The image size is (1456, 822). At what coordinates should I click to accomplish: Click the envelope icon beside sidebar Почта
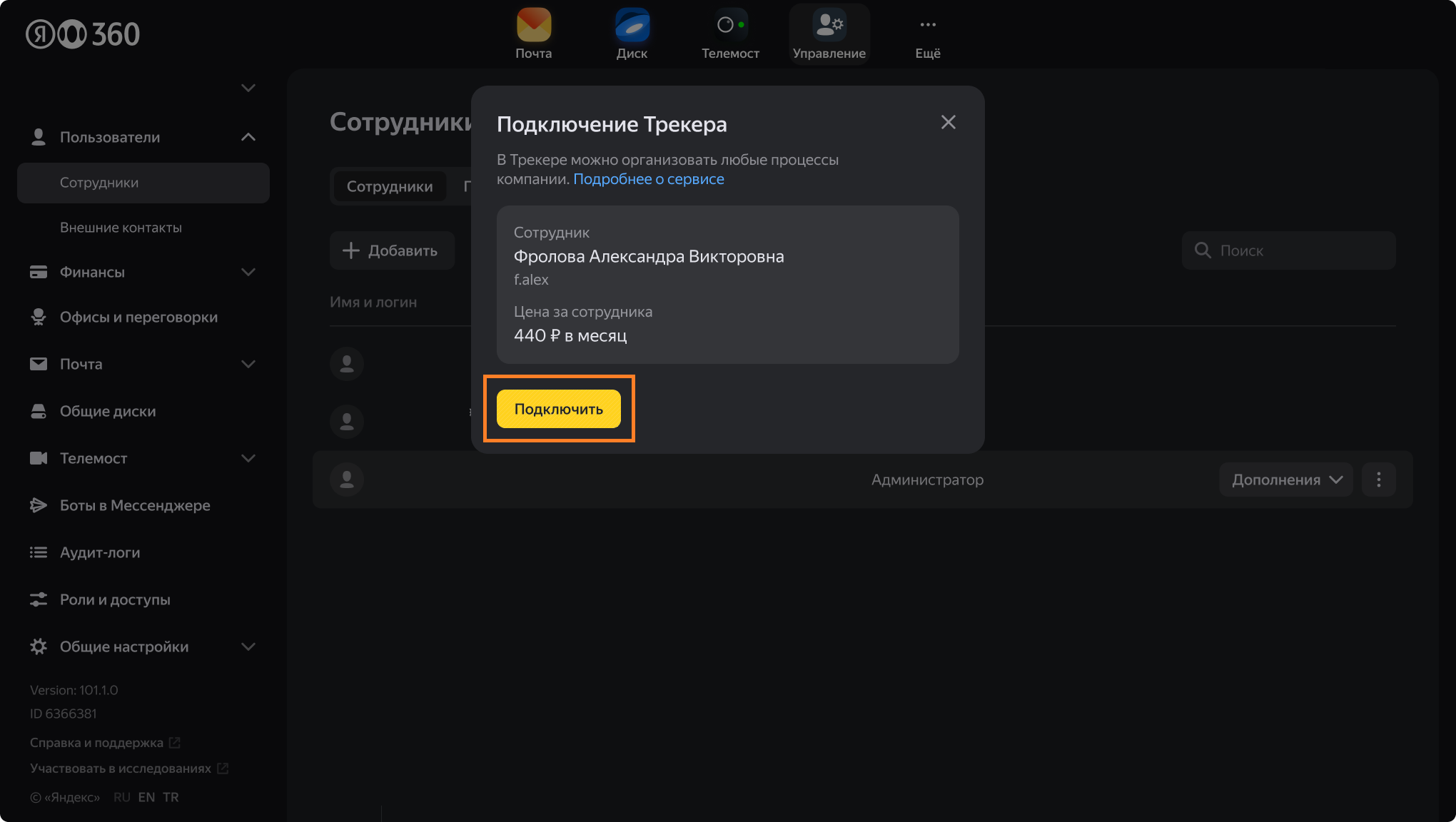39,364
